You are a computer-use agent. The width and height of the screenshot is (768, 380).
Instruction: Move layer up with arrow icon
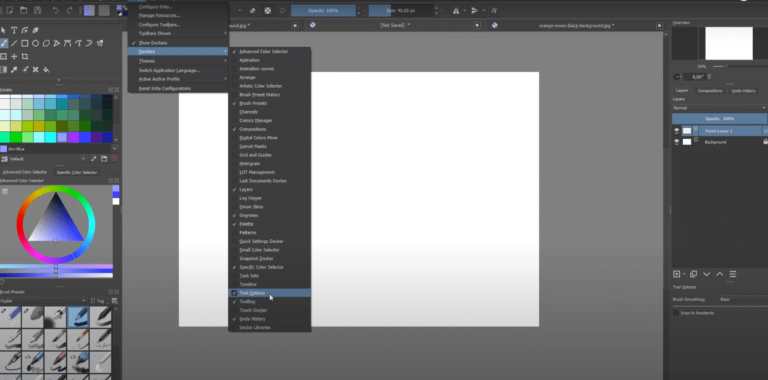[720, 274]
